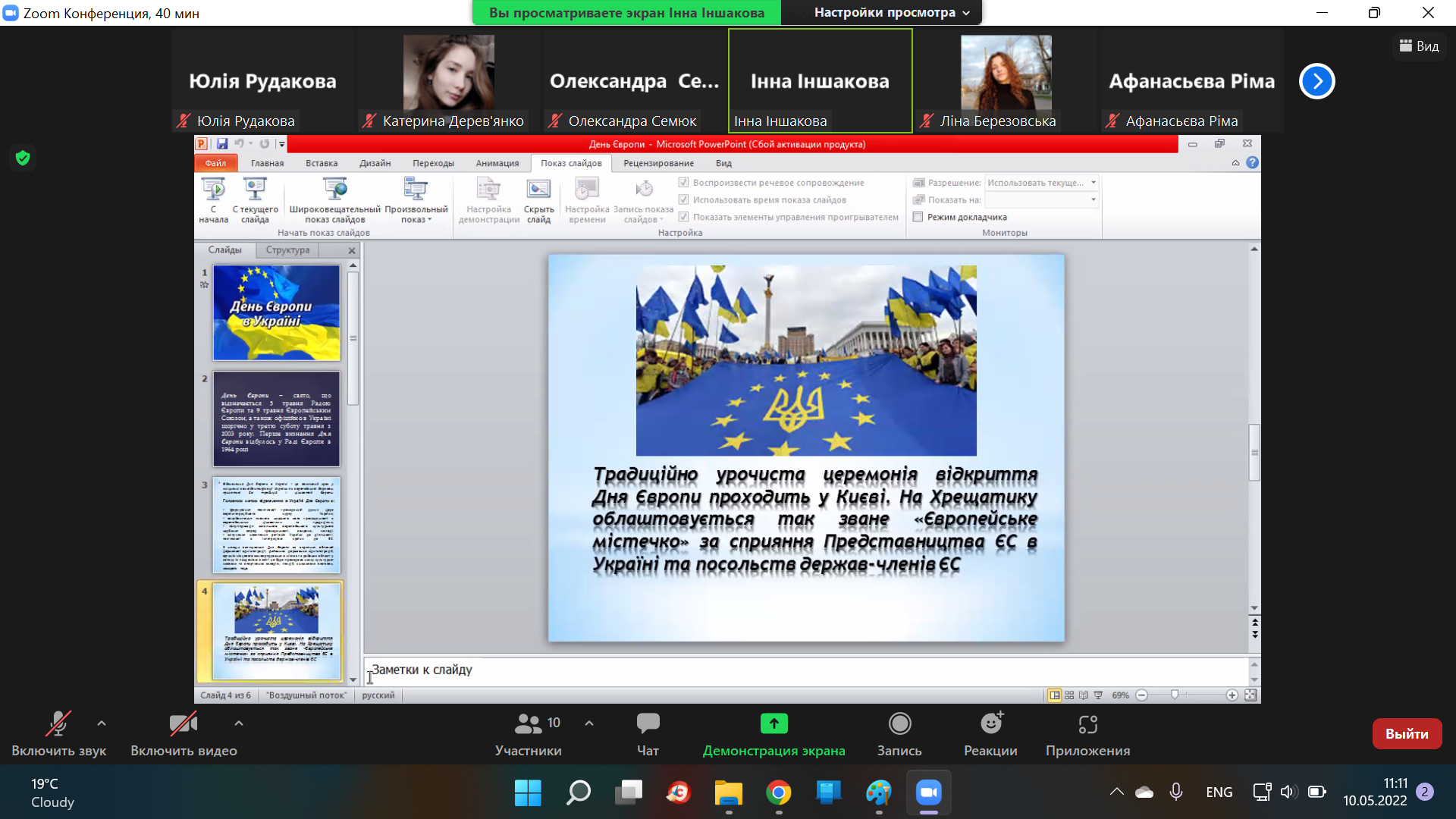Open Файл tab in PowerPoint
This screenshot has height=819, width=1456.
215,163
